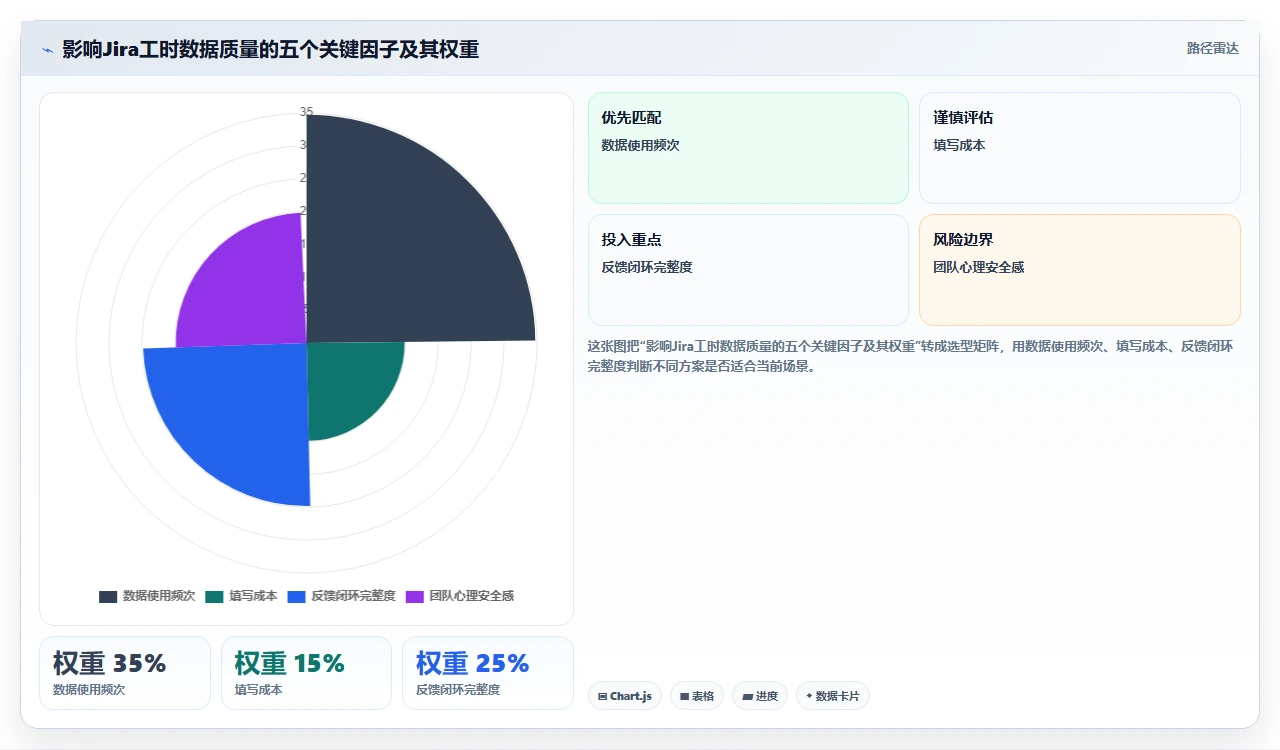
Task: Click blue 反馈闭环完整度 legend swatch
Action: click(296, 596)
